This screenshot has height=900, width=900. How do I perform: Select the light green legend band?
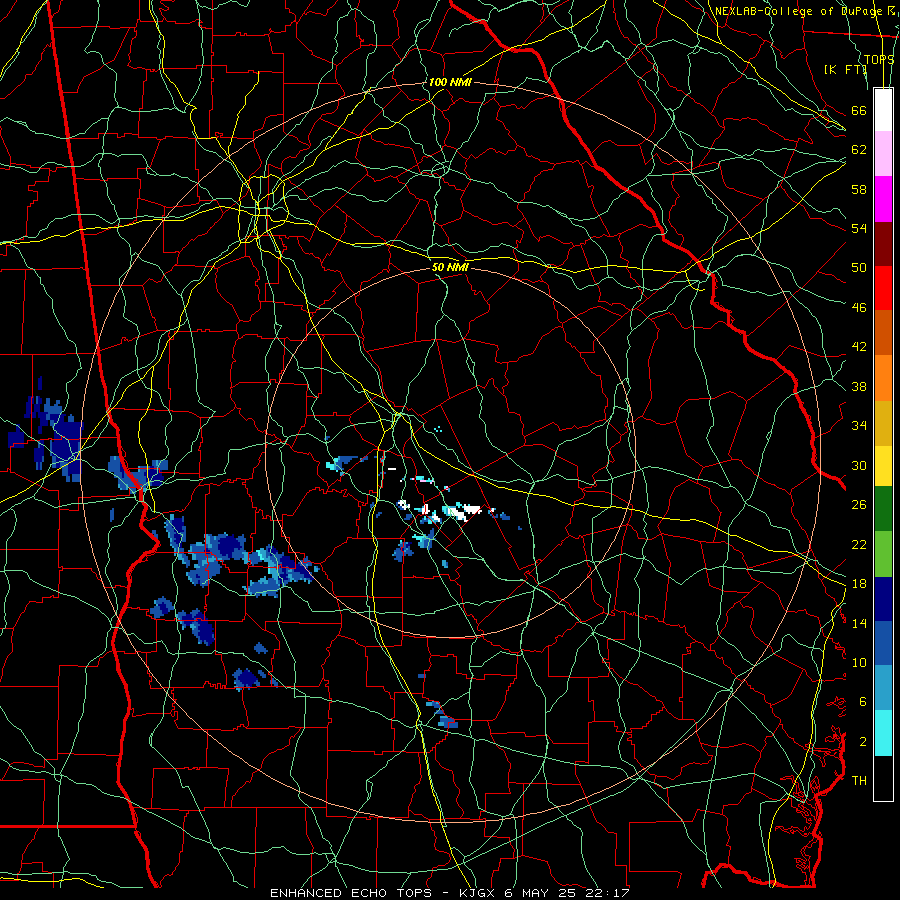(883, 554)
